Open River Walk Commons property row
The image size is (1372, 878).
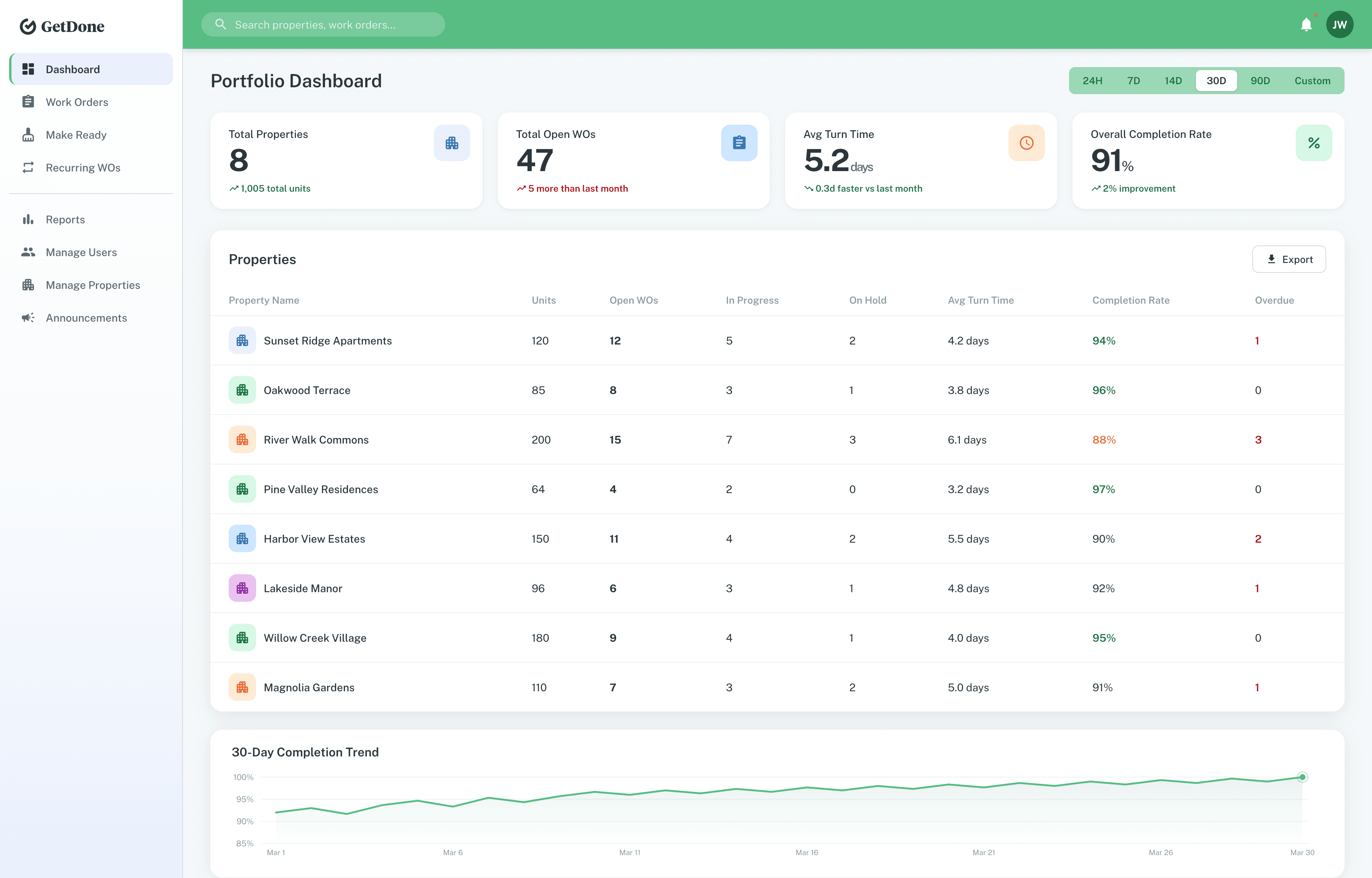pyautogui.click(x=316, y=439)
